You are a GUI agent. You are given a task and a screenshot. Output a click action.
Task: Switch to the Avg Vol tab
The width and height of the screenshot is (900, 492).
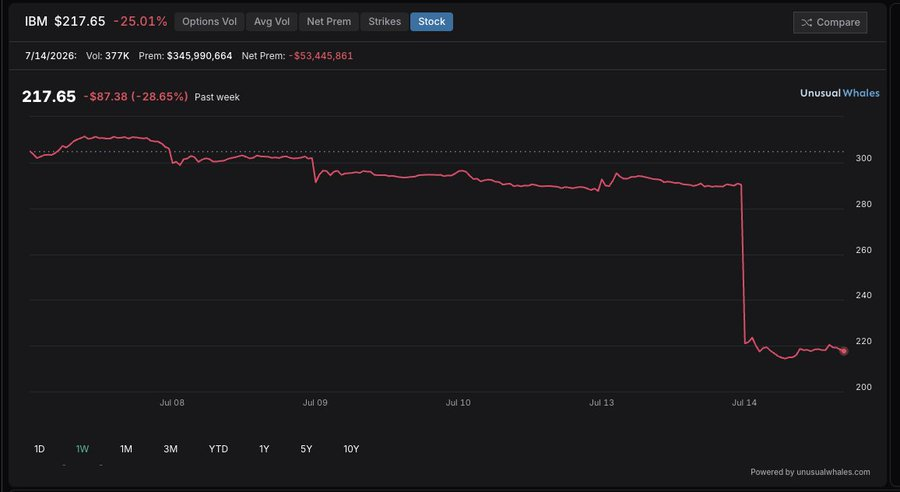point(271,22)
